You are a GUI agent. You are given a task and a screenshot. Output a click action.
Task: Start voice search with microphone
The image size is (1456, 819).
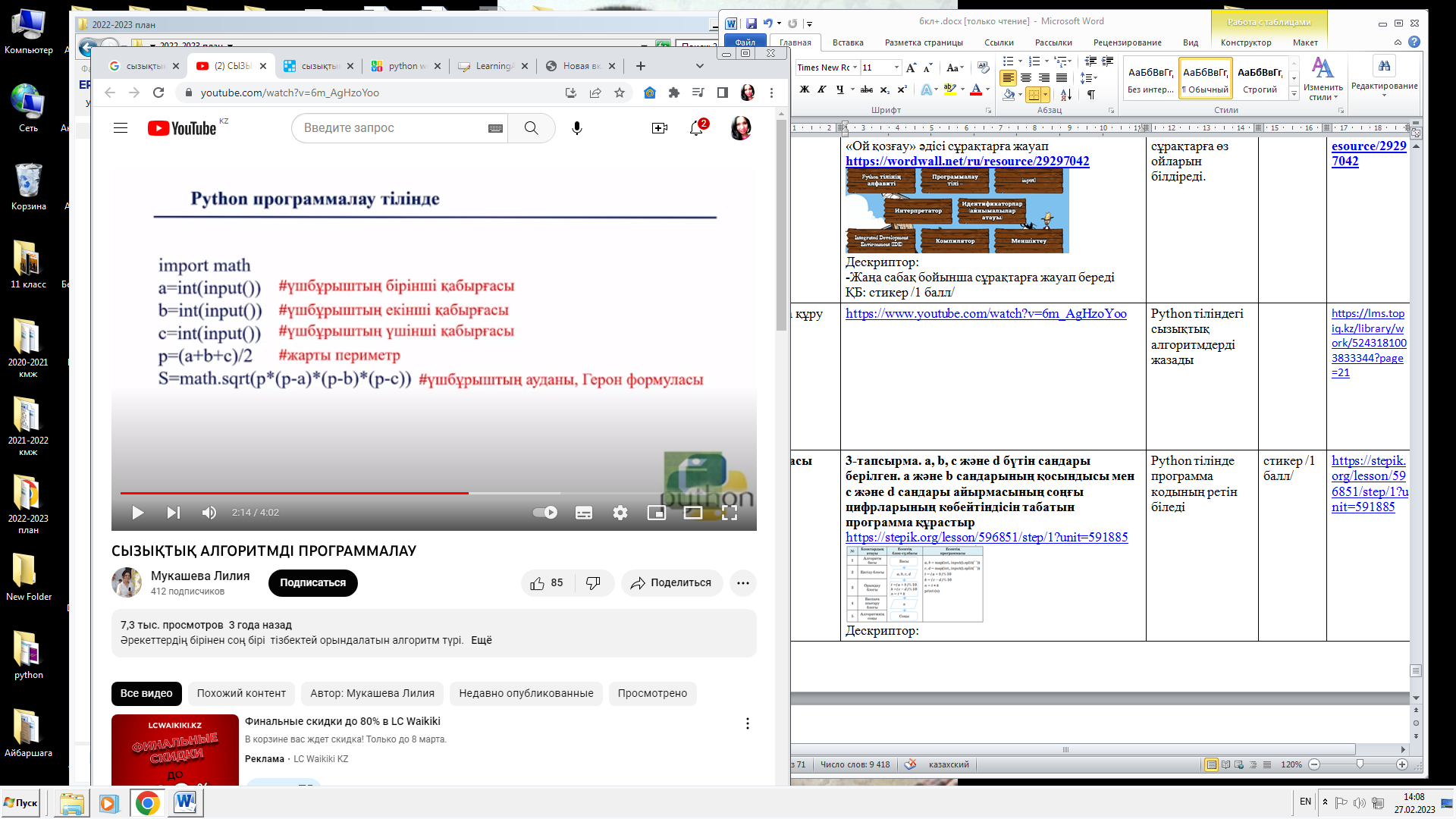tap(577, 128)
